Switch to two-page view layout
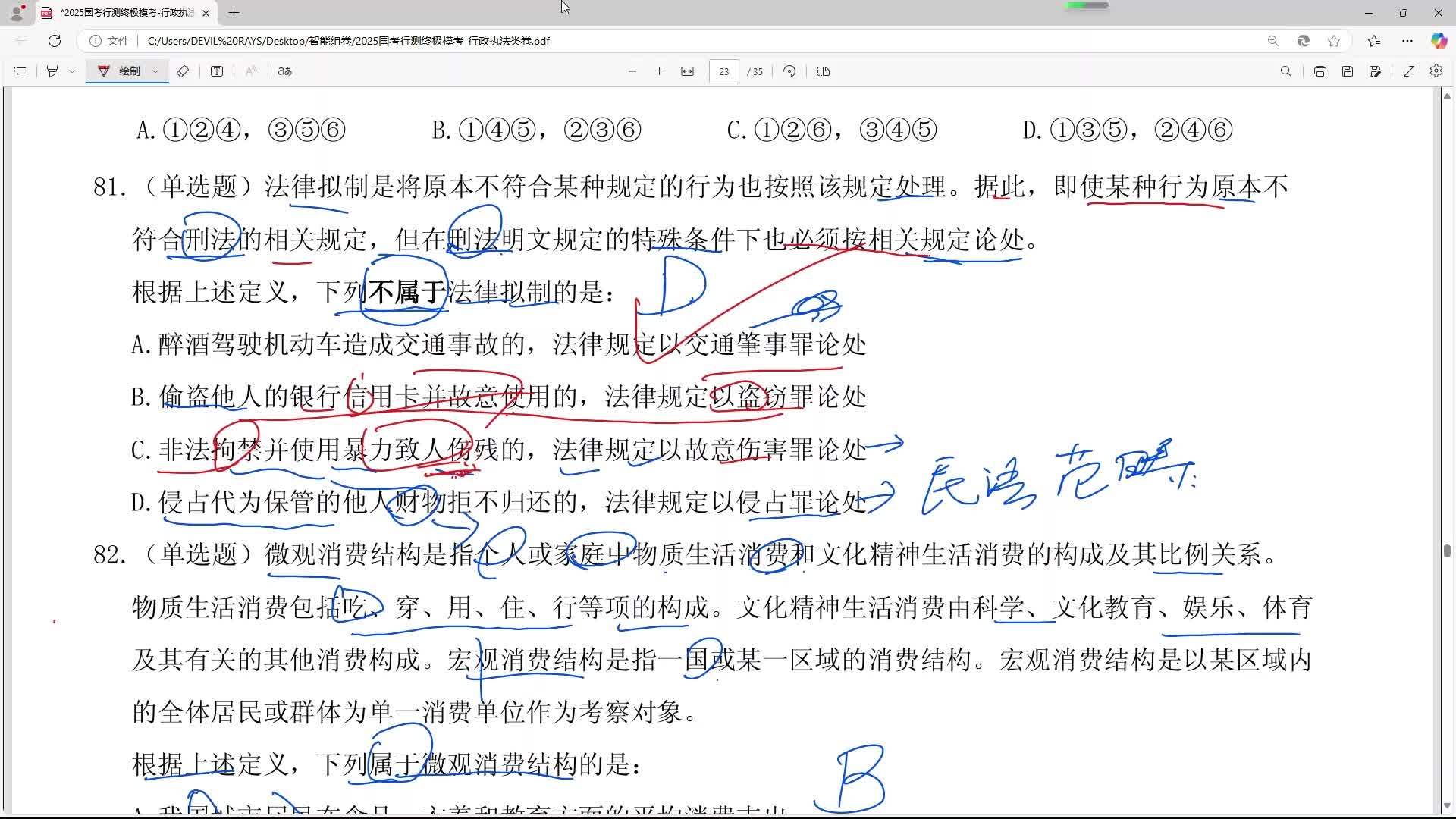The width and height of the screenshot is (1456, 819). [823, 71]
